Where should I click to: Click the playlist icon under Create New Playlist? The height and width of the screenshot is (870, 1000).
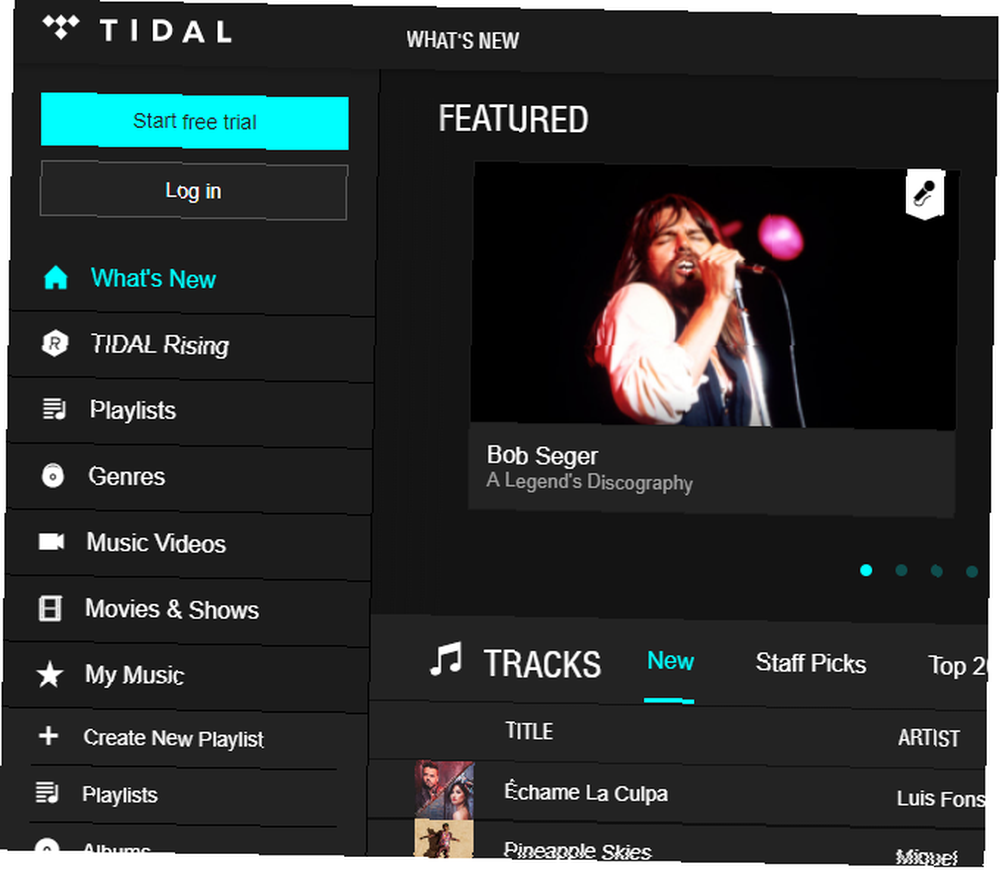point(47,793)
